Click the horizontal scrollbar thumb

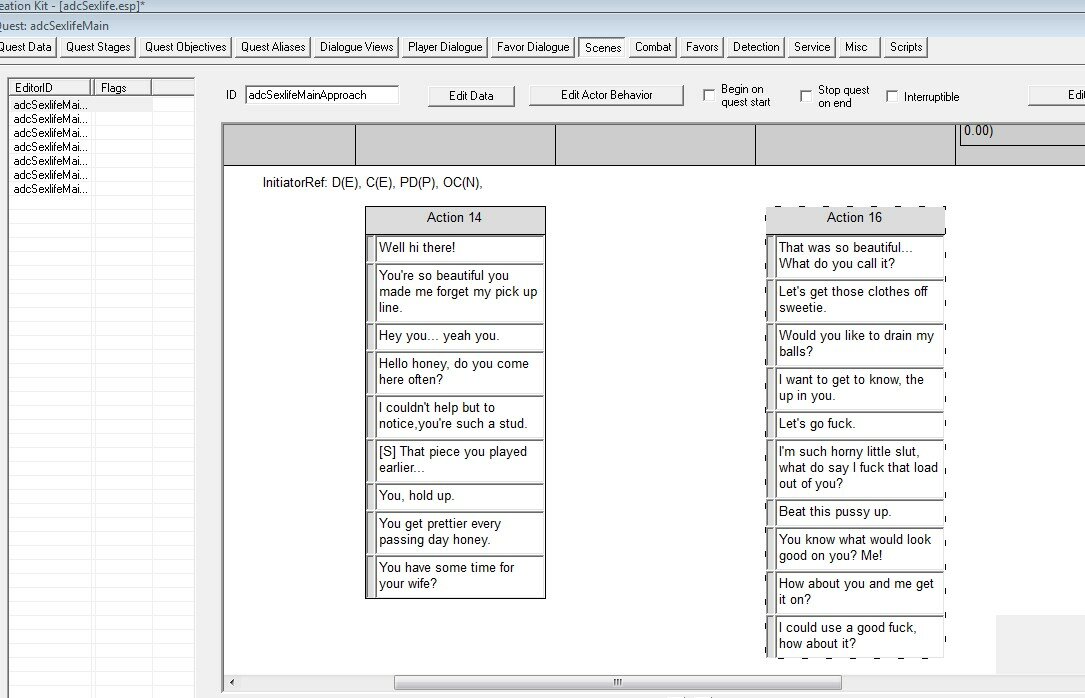click(x=617, y=683)
